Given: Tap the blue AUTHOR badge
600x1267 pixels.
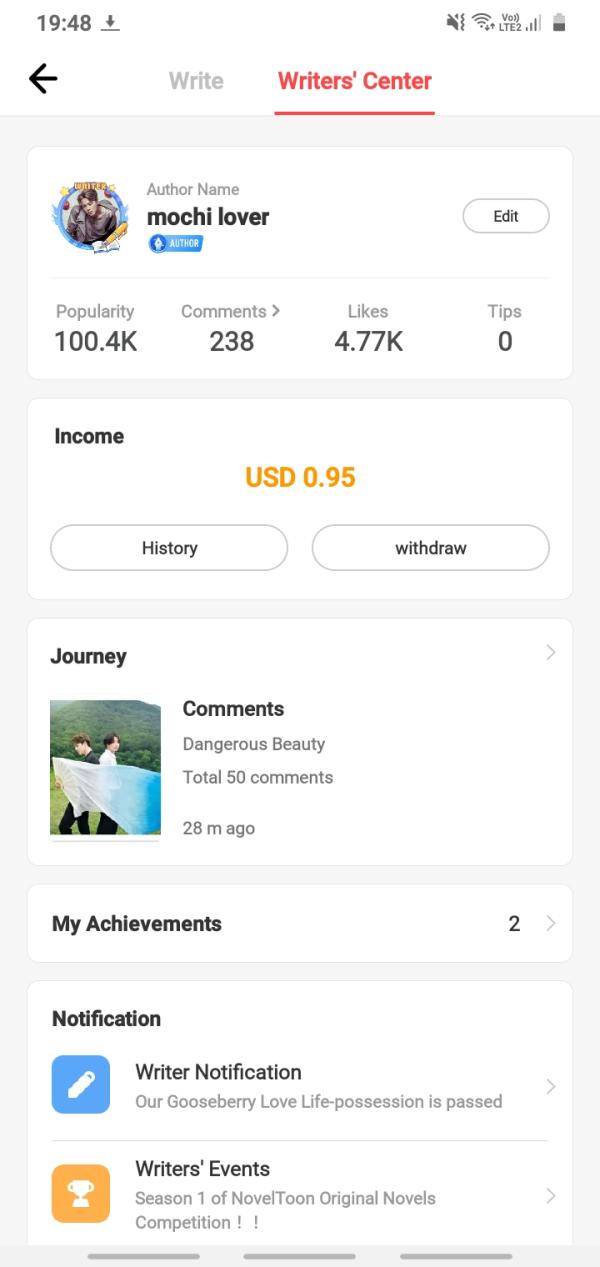Looking at the screenshot, I should pyautogui.click(x=176, y=243).
